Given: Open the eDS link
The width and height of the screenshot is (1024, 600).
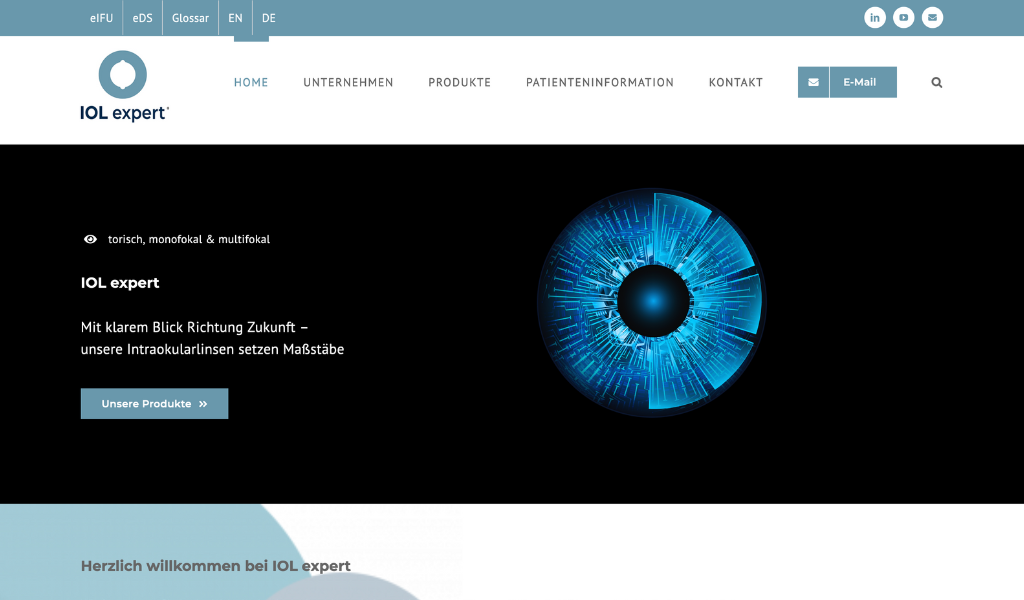Looking at the screenshot, I should (x=142, y=18).
